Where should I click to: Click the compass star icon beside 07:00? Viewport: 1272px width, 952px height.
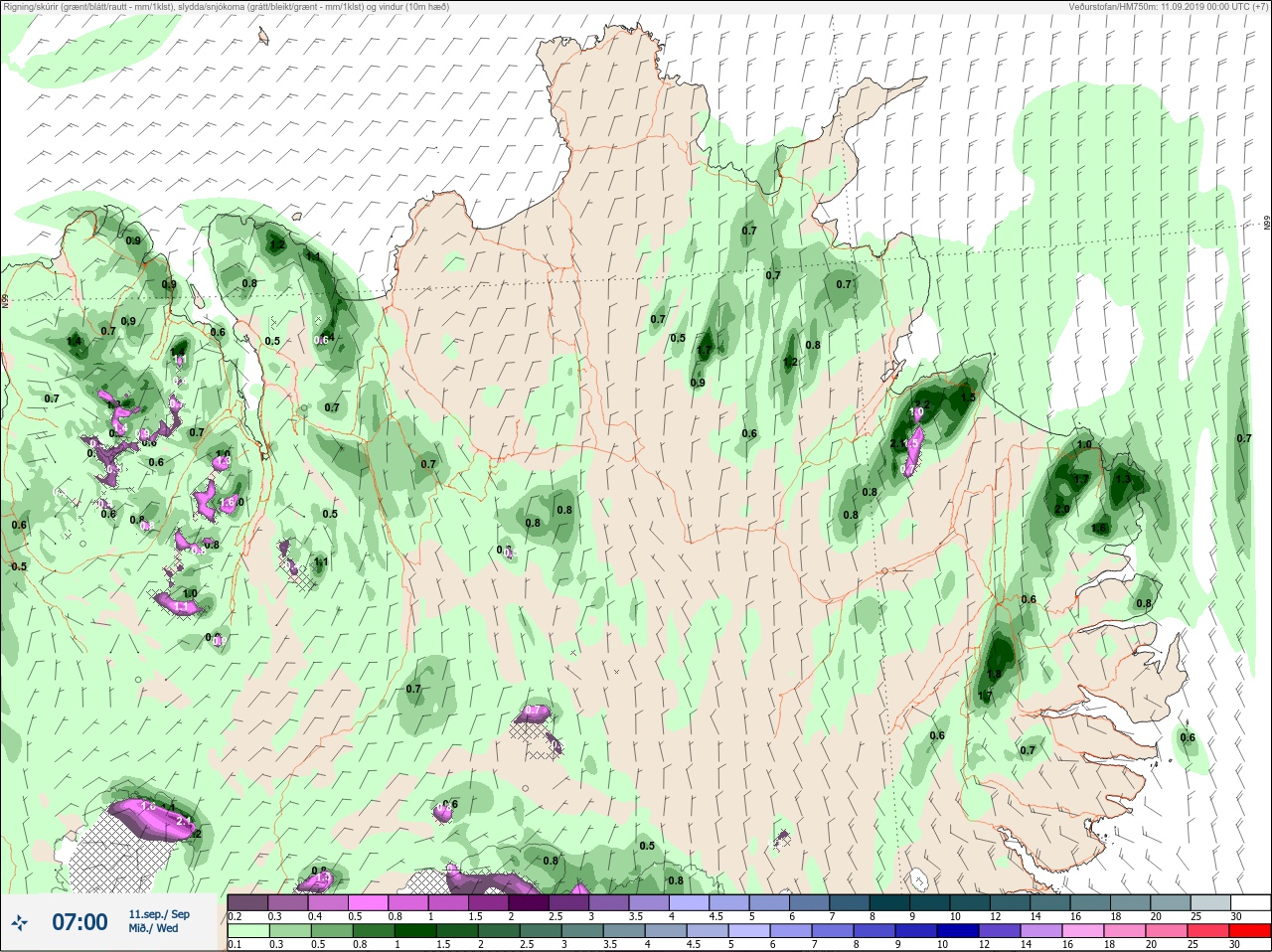pos(19,923)
